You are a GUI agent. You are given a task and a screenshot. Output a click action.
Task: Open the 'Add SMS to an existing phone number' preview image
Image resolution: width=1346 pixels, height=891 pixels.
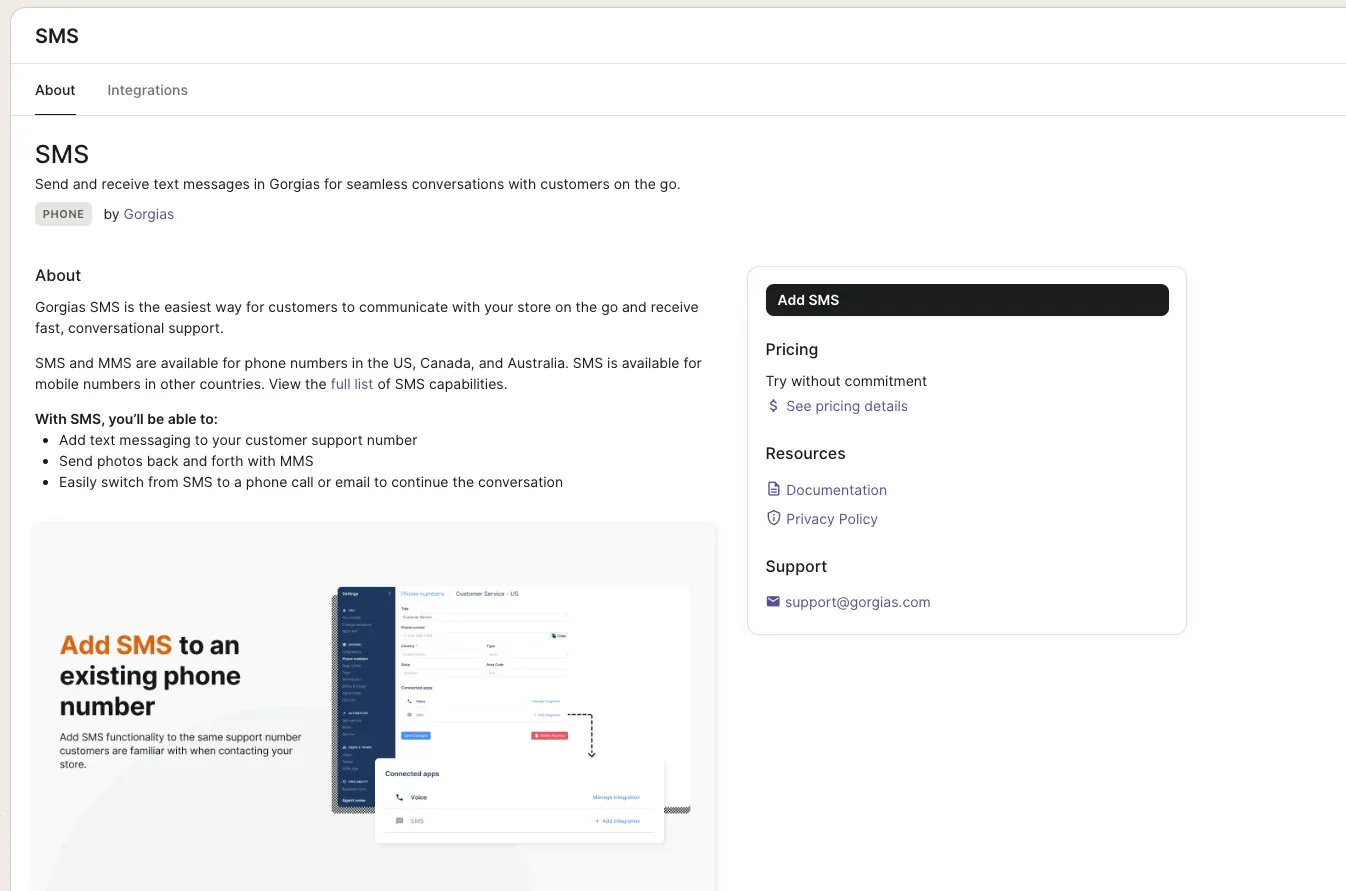coord(374,706)
